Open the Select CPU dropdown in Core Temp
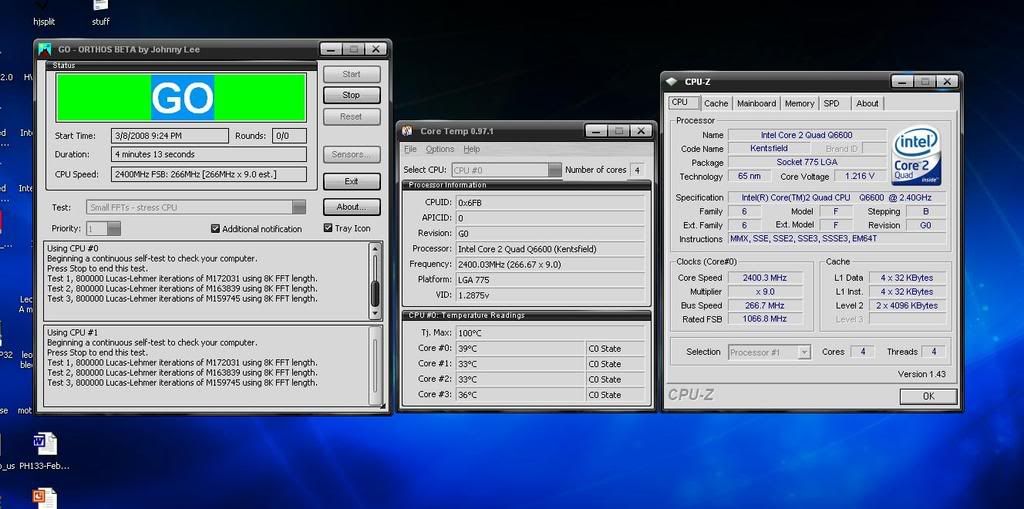Screen dimensions: 1024x509 pyautogui.click(x=554, y=170)
